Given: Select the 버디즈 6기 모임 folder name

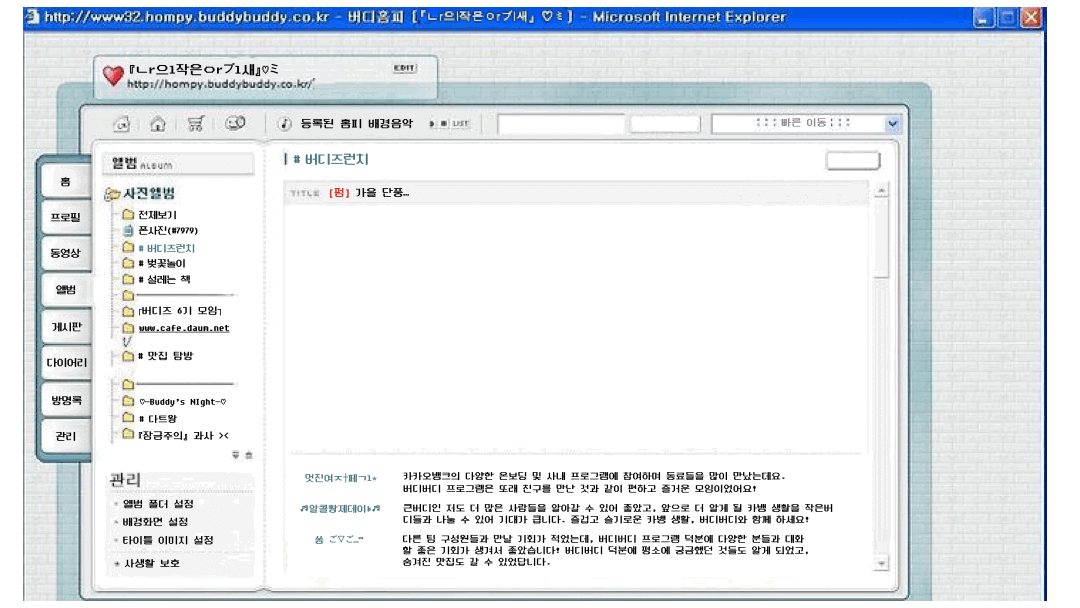Looking at the screenshot, I should 180,311.
